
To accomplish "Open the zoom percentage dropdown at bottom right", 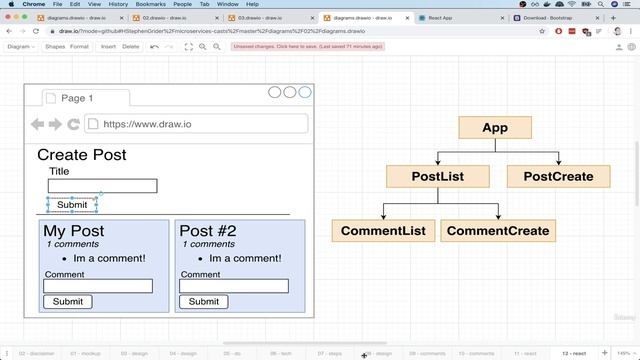I will pos(626,353).
